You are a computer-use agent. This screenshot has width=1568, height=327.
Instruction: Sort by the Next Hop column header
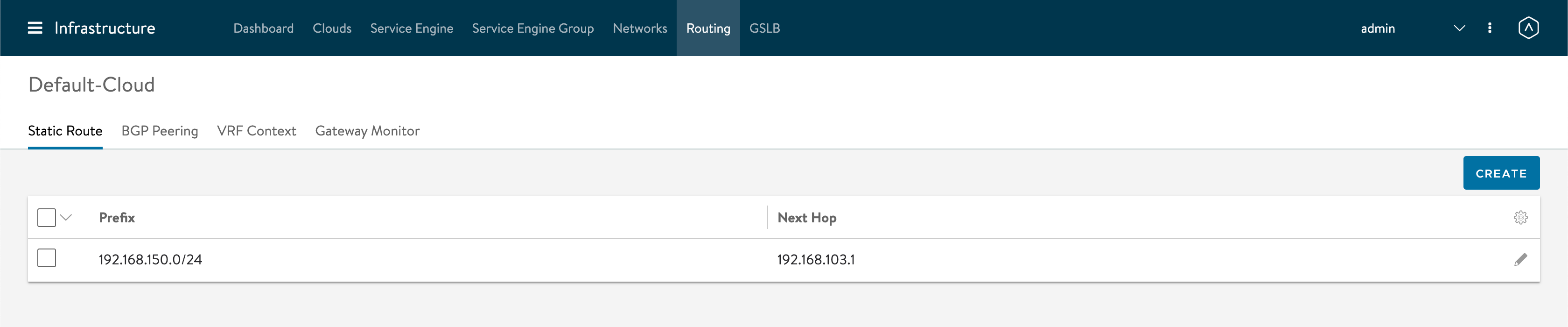click(806, 217)
